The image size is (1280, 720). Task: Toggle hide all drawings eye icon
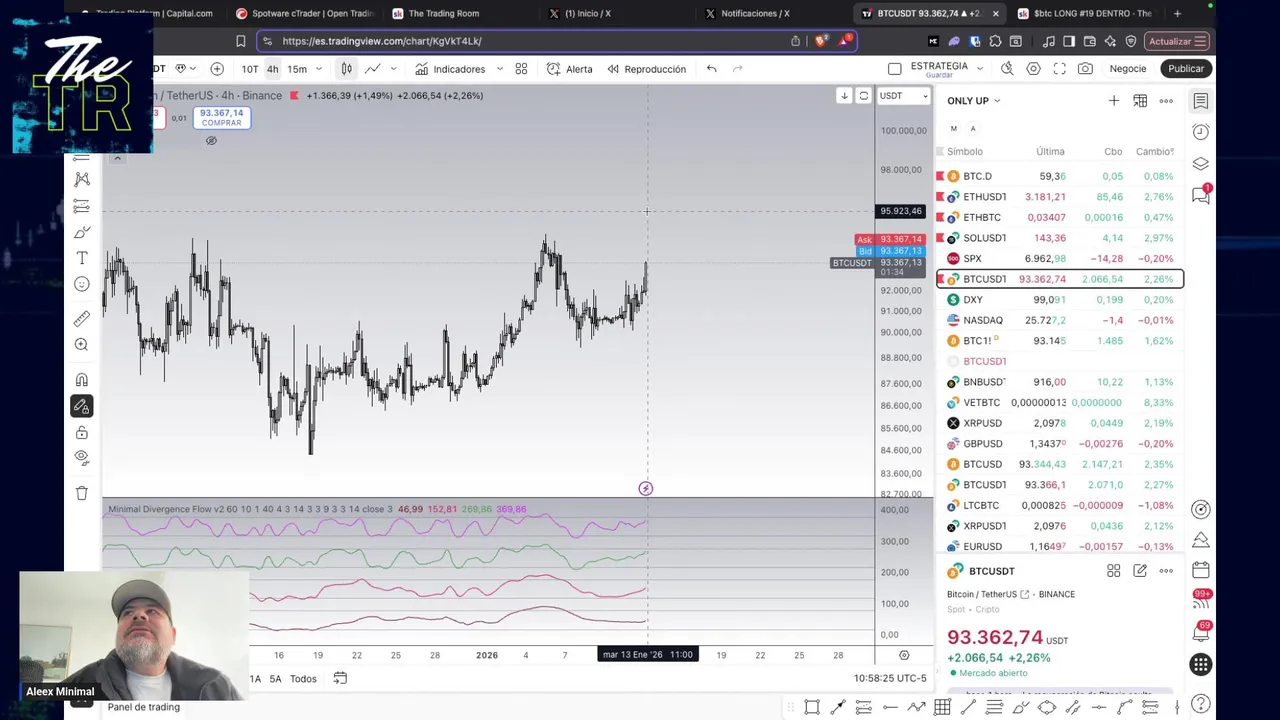click(x=82, y=458)
